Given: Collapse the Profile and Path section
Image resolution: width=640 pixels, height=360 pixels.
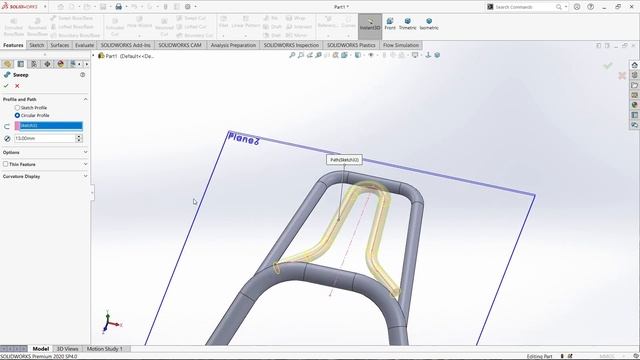Looking at the screenshot, I should pos(85,99).
